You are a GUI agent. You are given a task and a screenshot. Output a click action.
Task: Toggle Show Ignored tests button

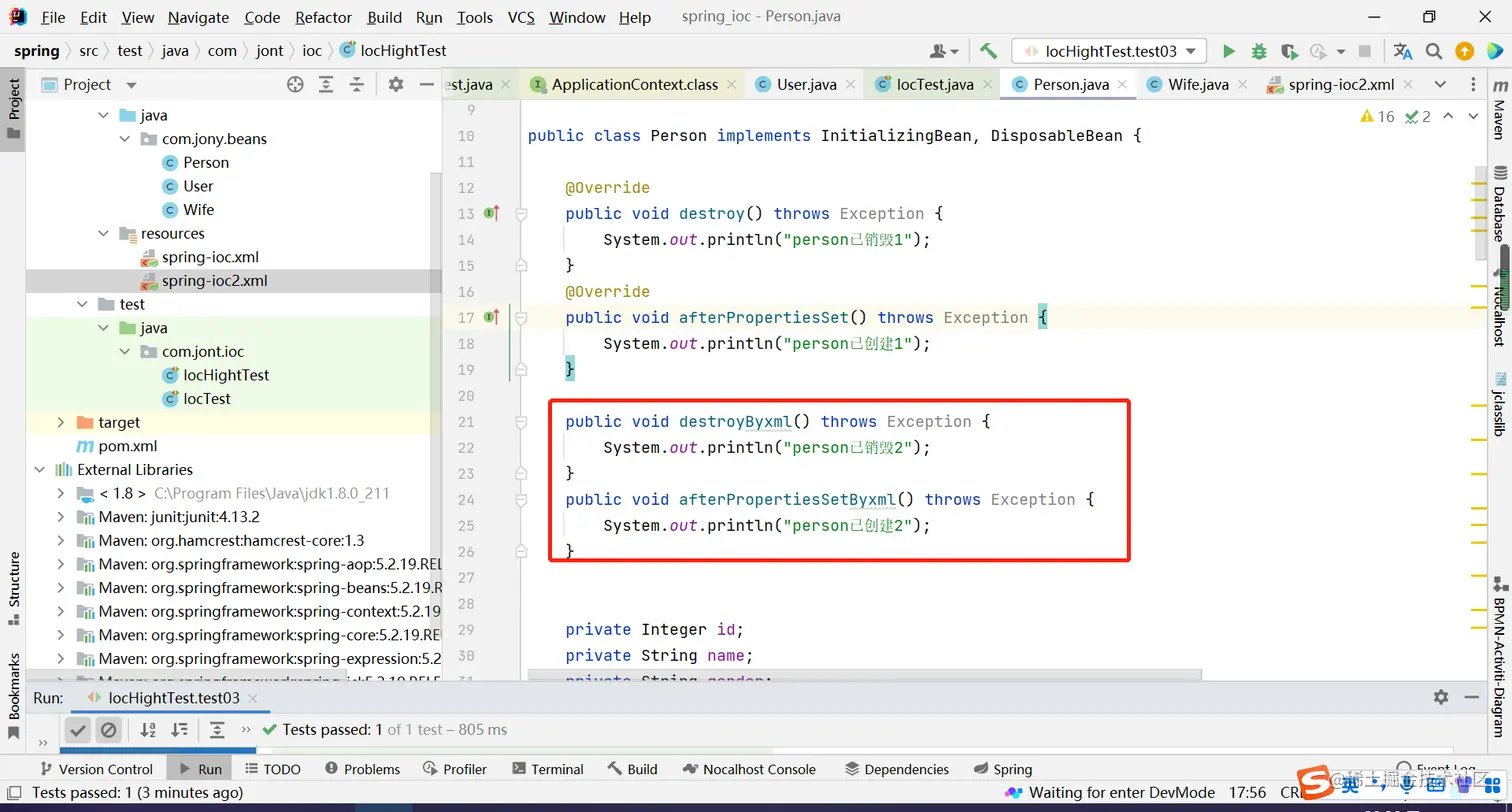pyautogui.click(x=108, y=730)
